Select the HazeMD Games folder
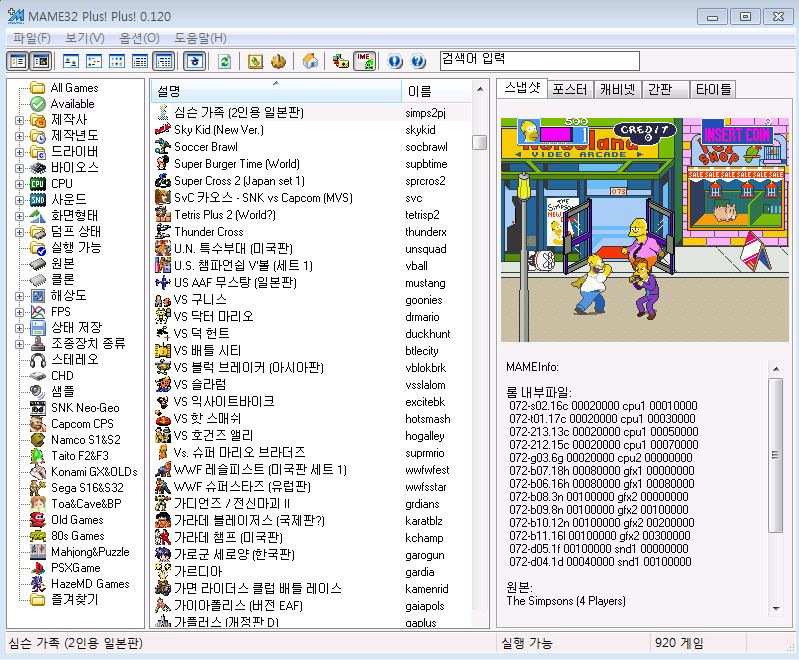This screenshot has height=660, width=799. [x=90, y=584]
